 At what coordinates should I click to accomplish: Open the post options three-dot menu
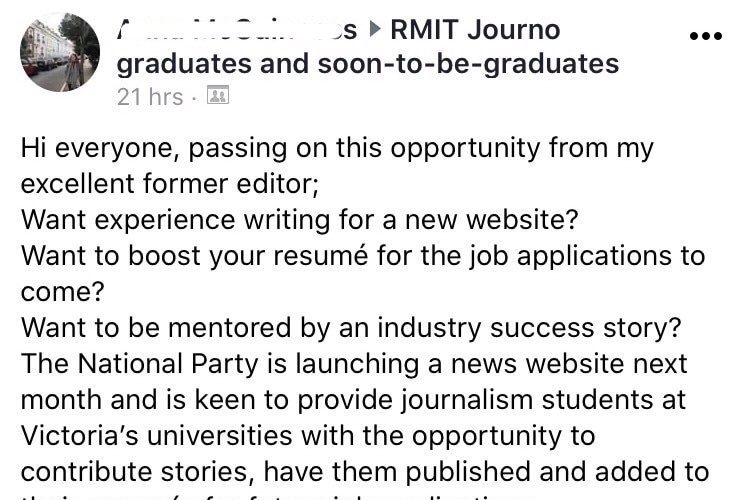pos(706,35)
